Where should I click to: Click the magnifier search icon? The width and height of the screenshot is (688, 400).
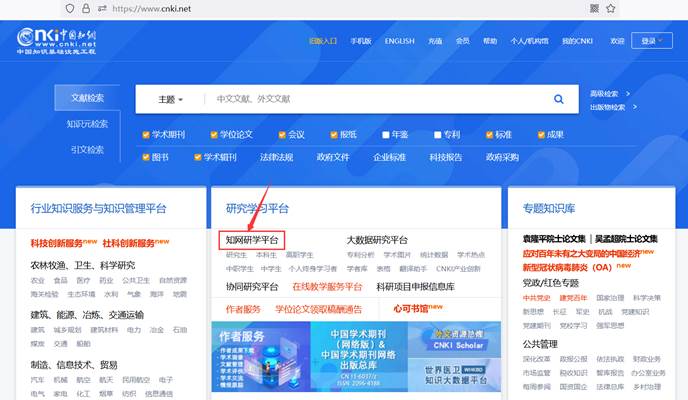pos(559,99)
